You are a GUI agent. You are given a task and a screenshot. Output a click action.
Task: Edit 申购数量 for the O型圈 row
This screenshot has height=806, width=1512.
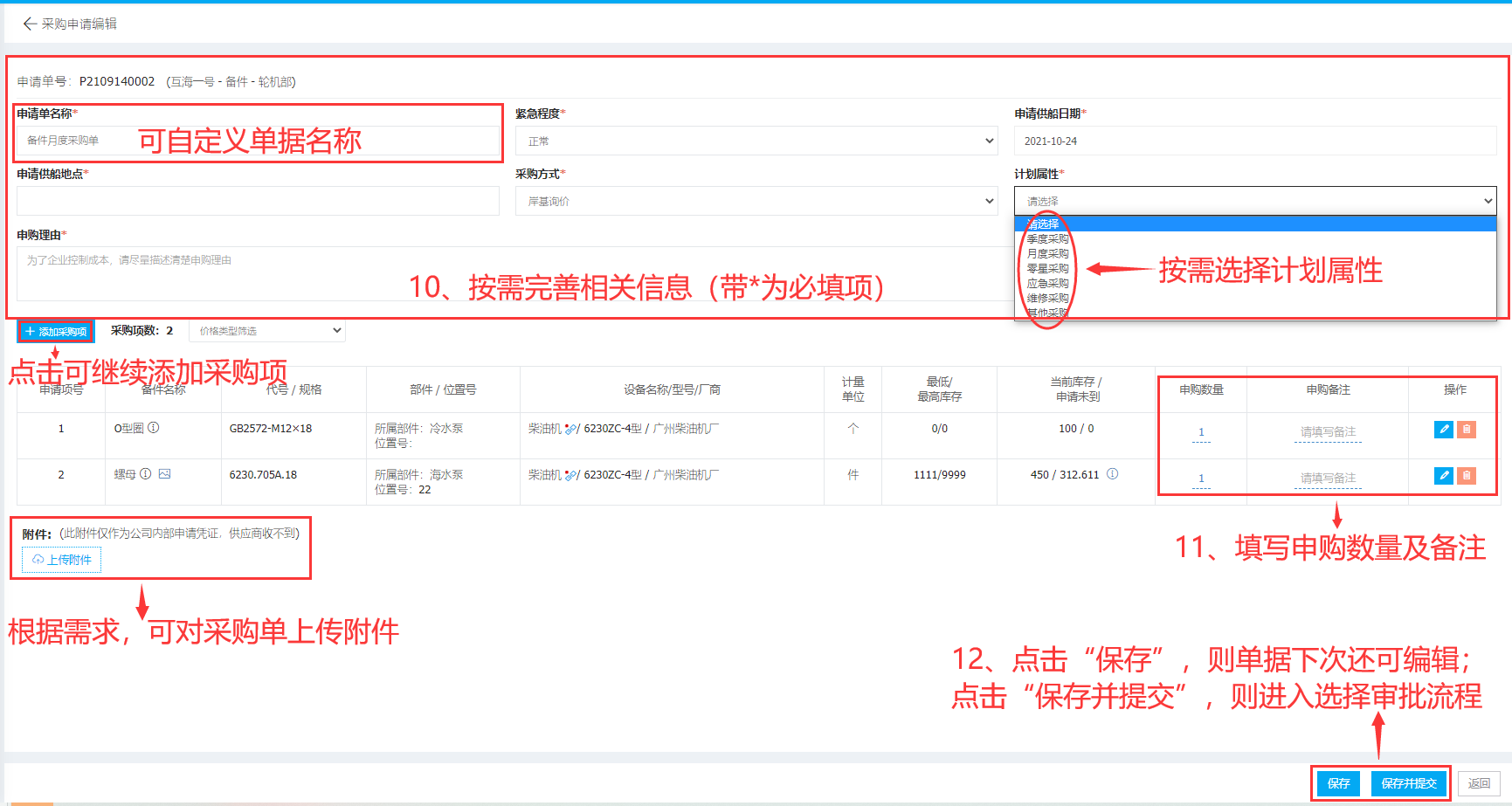coord(1201,432)
